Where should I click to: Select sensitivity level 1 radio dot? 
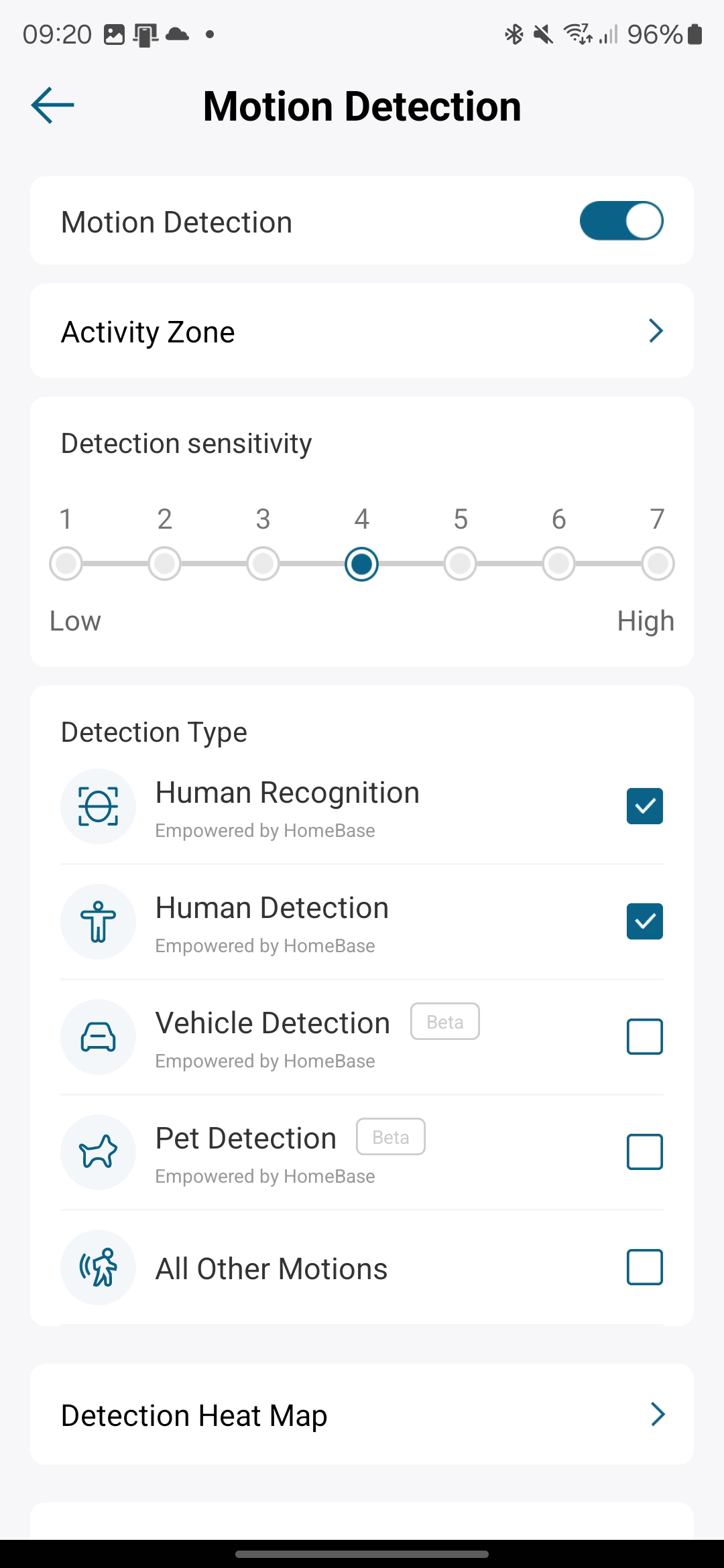pyautogui.click(x=66, y=564)
